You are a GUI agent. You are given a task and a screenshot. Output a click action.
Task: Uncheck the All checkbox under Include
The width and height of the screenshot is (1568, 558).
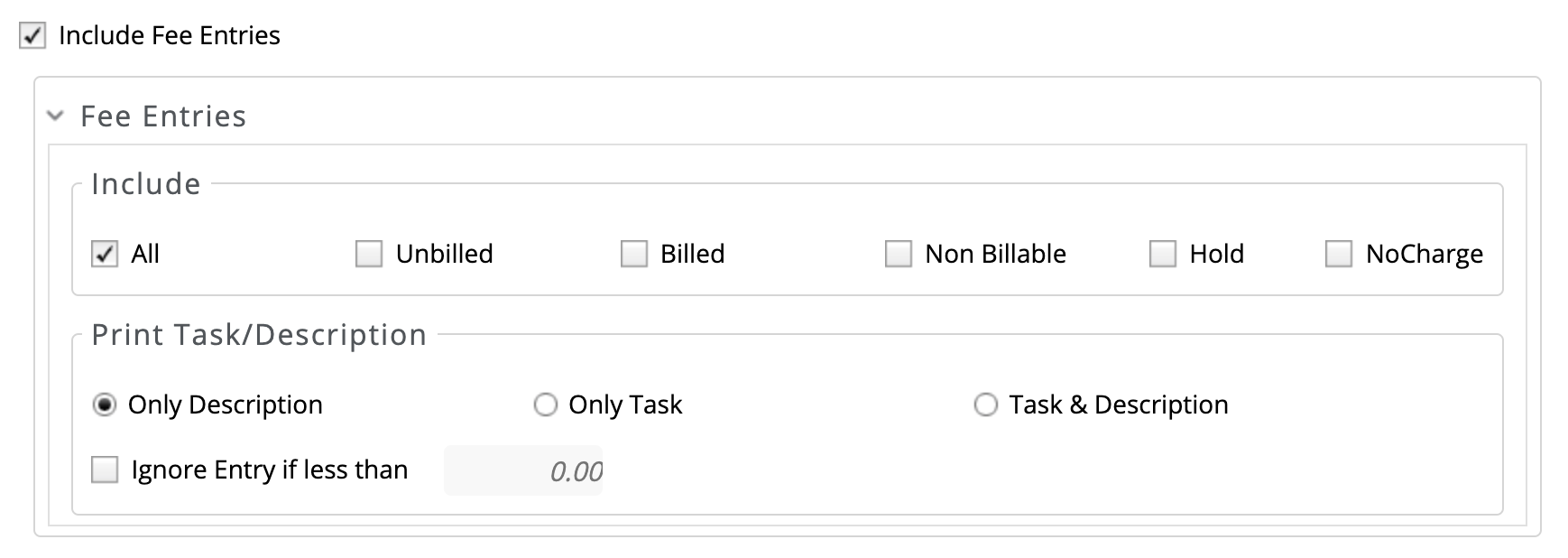(x=105, y=254)
